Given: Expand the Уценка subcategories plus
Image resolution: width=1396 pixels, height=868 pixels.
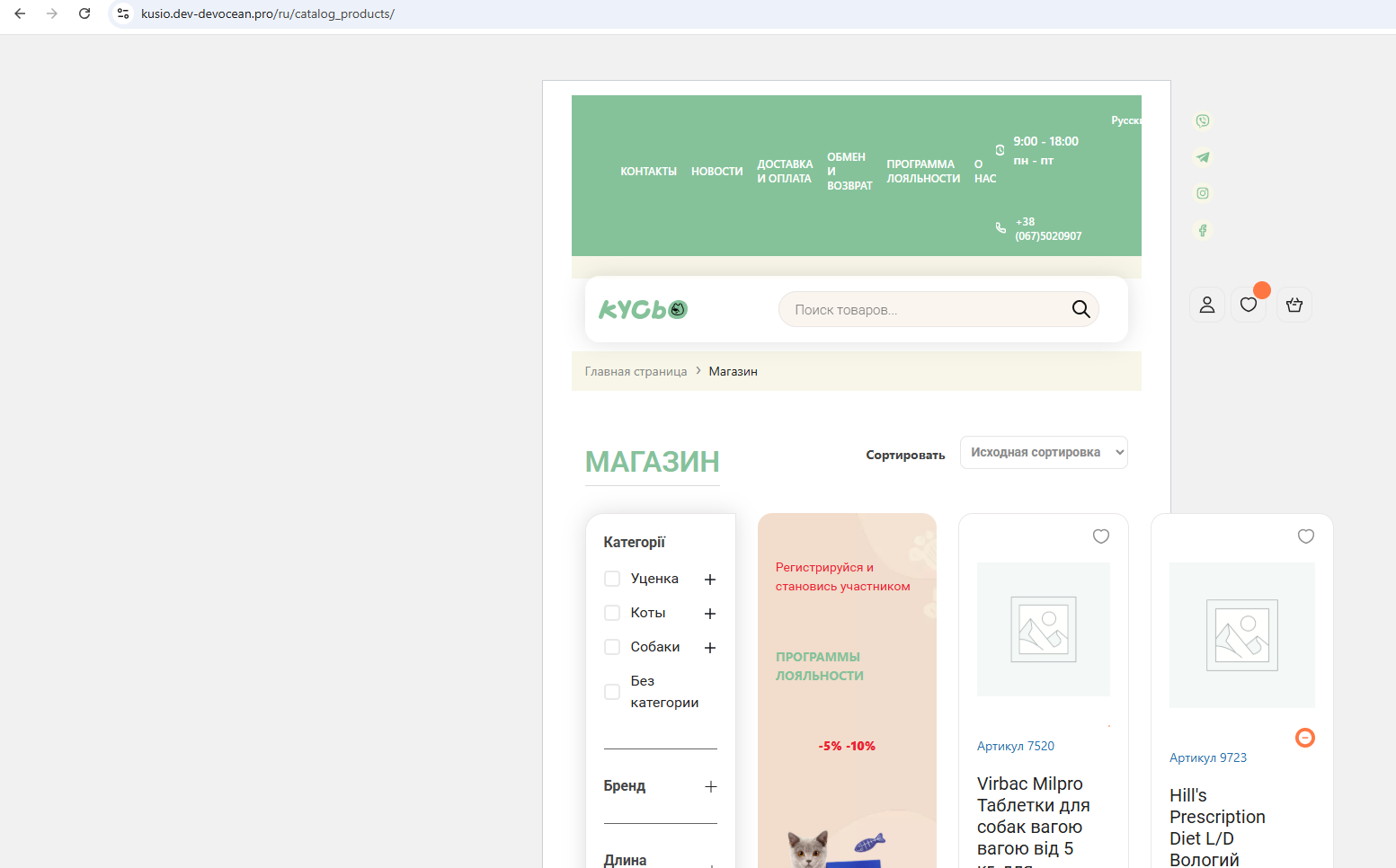Looking at the screenshot, I should [710, 580].
